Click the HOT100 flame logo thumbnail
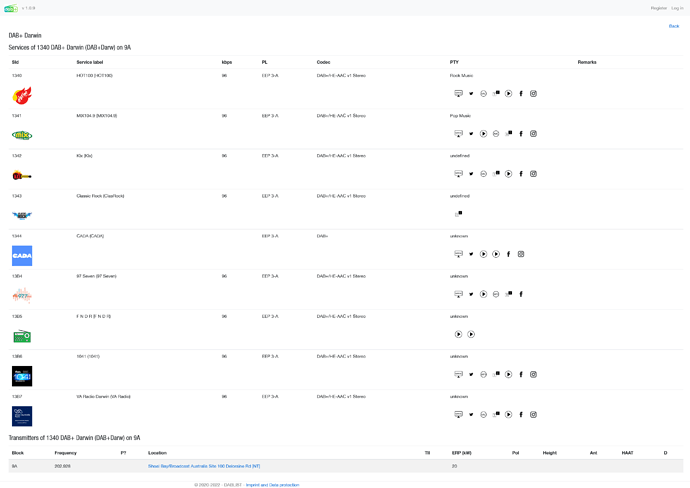 coord(22,96)
